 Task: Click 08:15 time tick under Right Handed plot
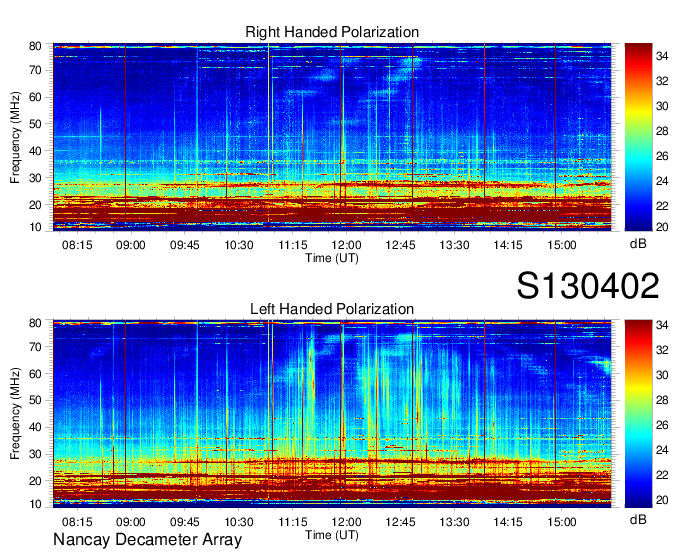pos(77,245)
